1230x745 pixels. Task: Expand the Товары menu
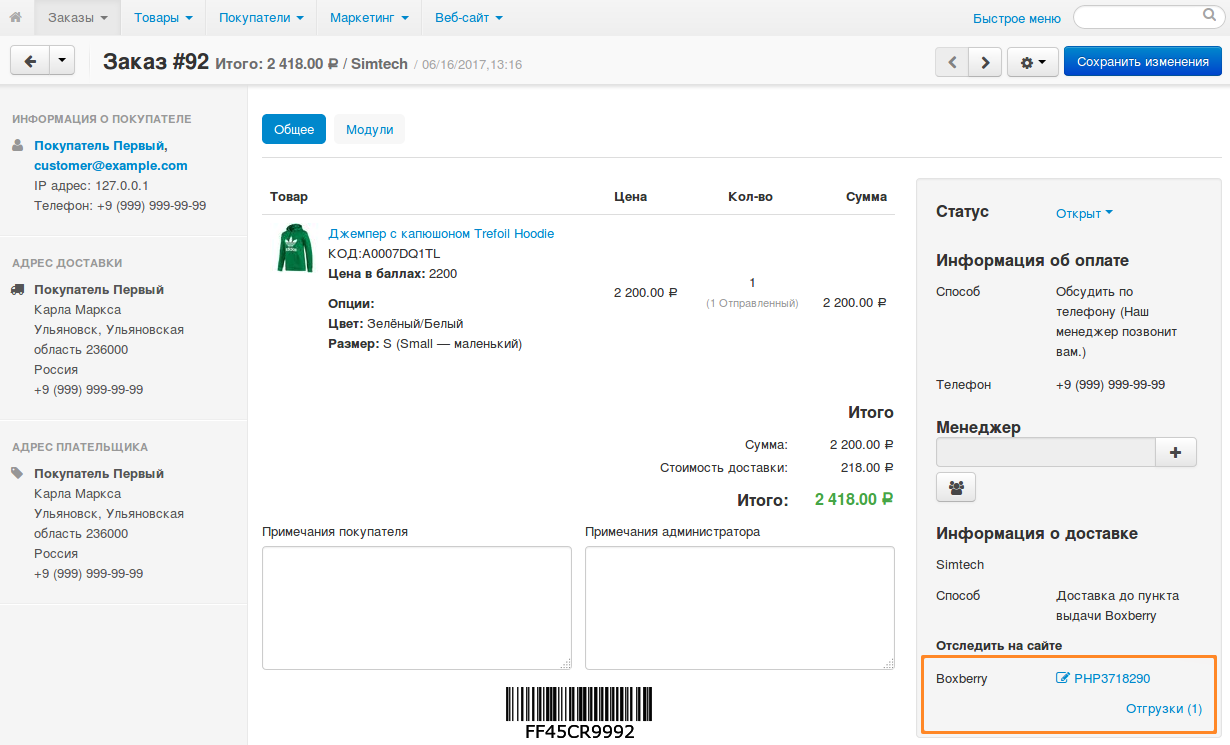pos(163,17)
